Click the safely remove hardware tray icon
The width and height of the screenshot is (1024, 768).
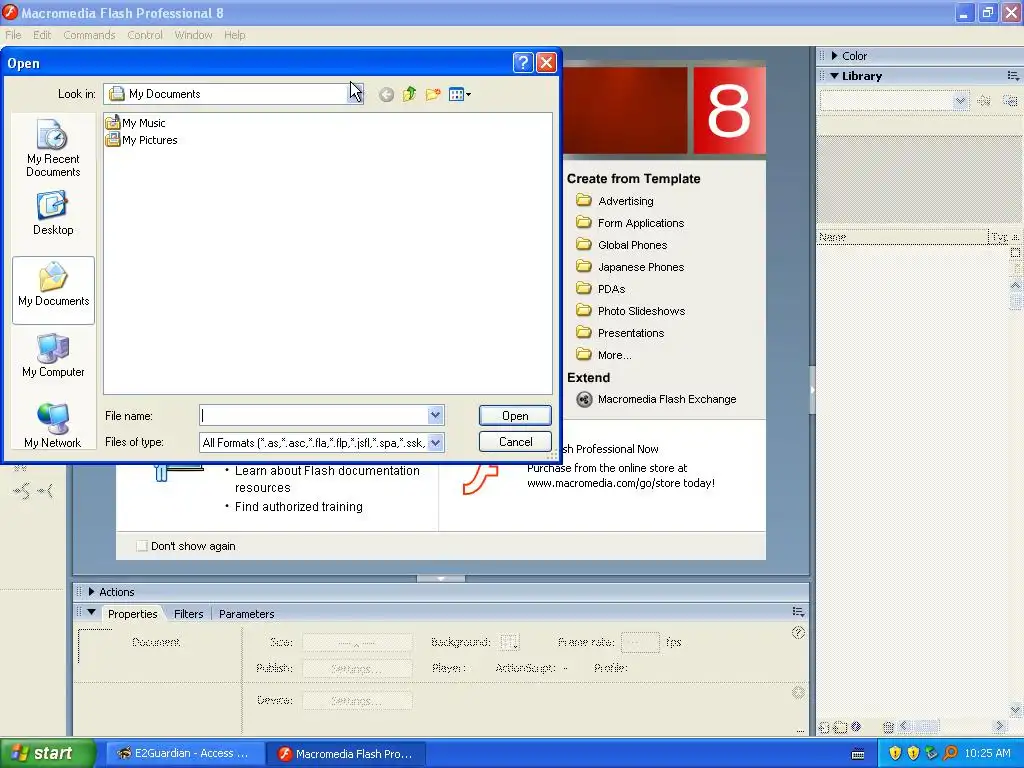pyautogui.click(x=931, y=754)
